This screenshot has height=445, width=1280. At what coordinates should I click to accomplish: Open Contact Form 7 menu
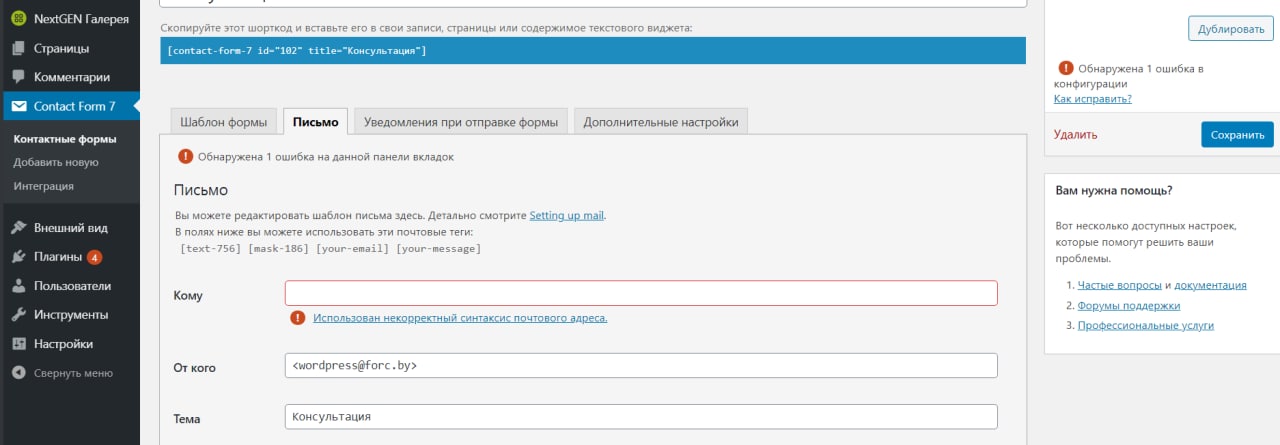(70, 106)
